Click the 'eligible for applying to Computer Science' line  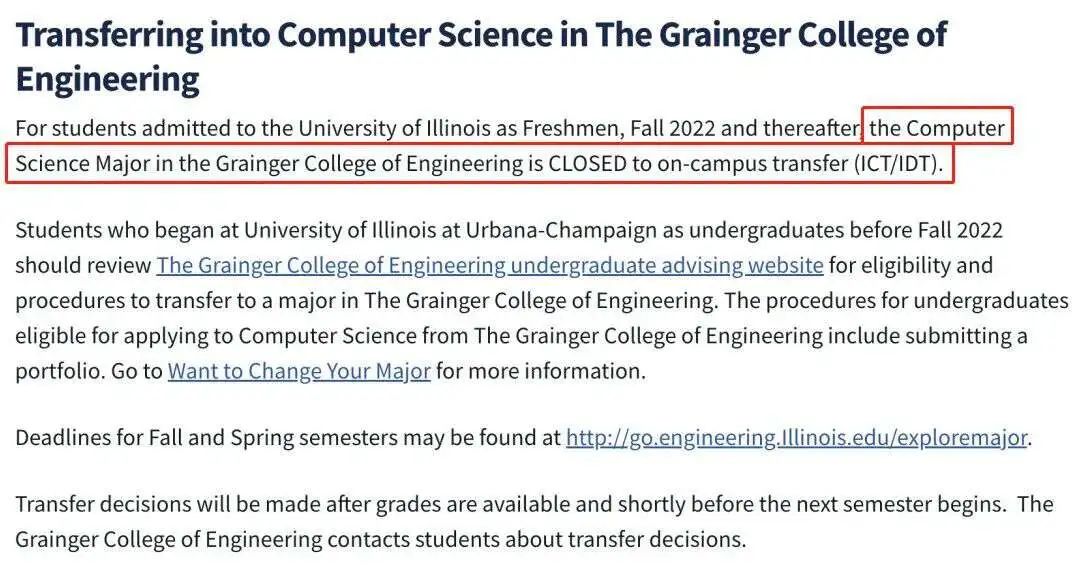point(216,336)
